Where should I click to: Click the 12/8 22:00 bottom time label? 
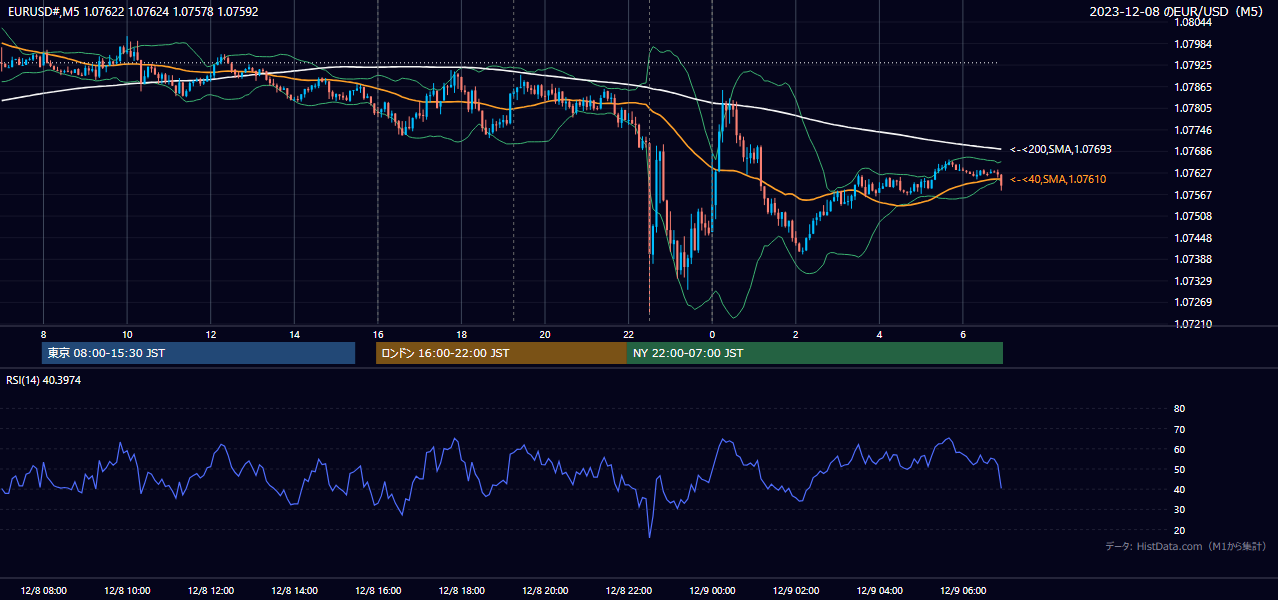[x=628, y=591]
